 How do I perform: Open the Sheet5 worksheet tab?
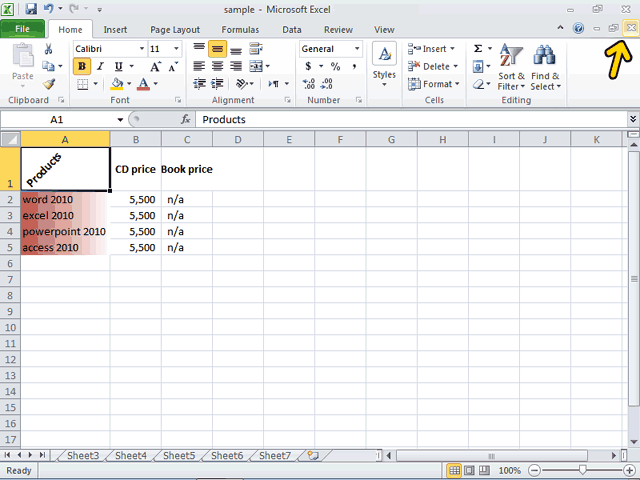tap(179, 456)
